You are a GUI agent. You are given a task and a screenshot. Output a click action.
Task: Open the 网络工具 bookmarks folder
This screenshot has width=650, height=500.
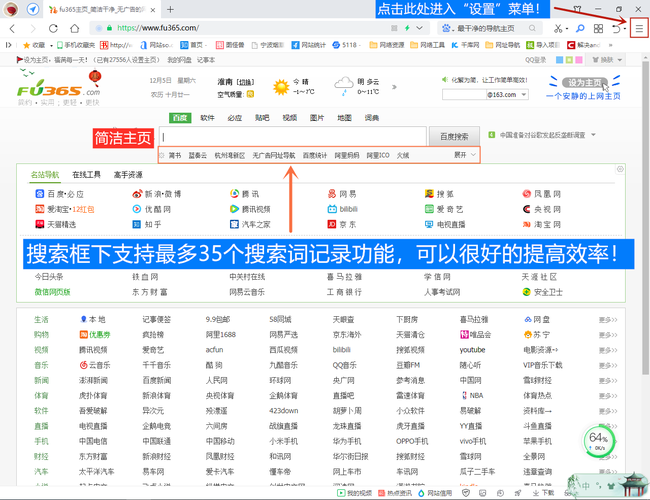pyautogui.click(x=427, y=45)
